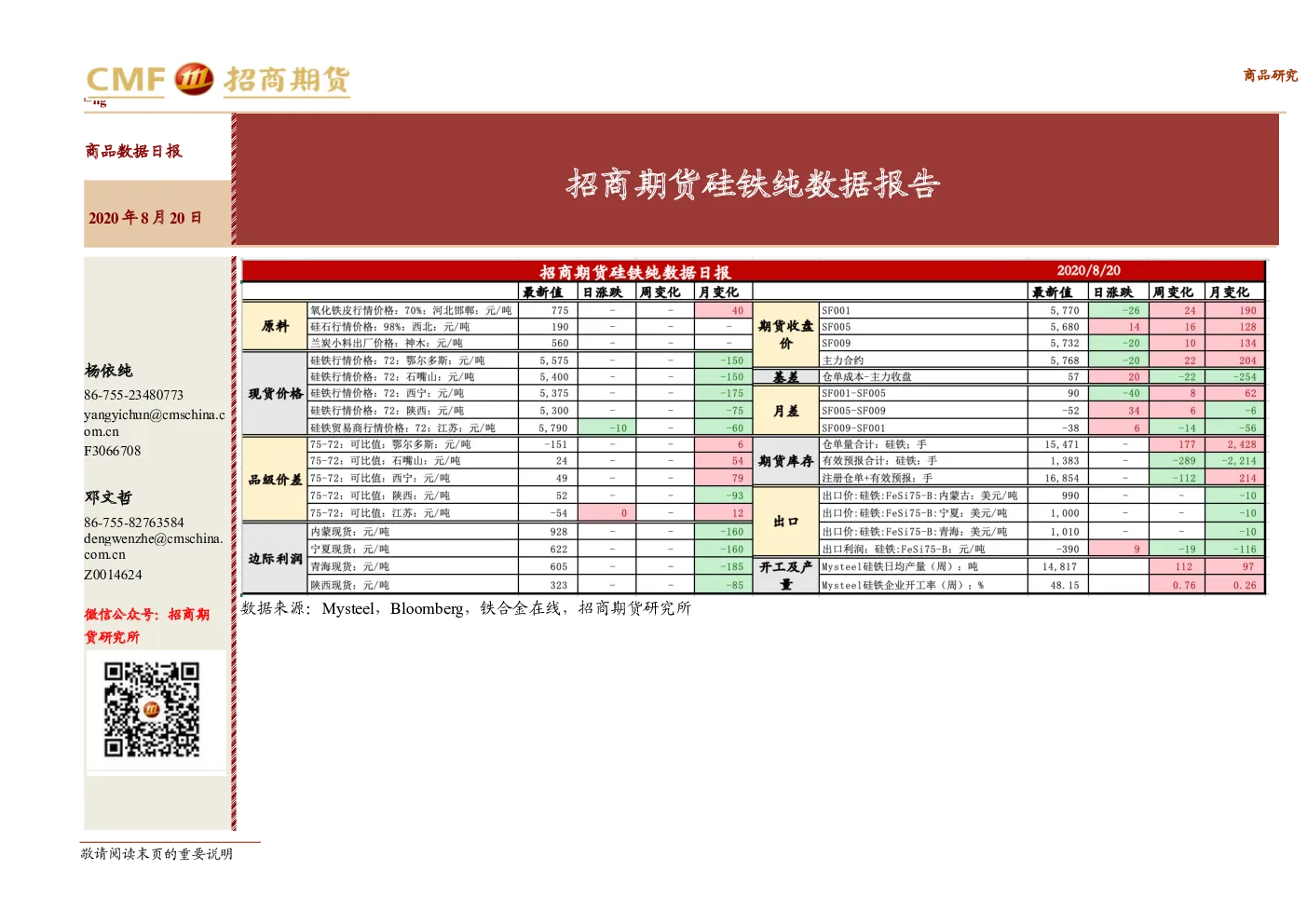The height and width of the screenshot is (924, 1307).
Task: Select the 商品研究 header text
Action: 1271,75
